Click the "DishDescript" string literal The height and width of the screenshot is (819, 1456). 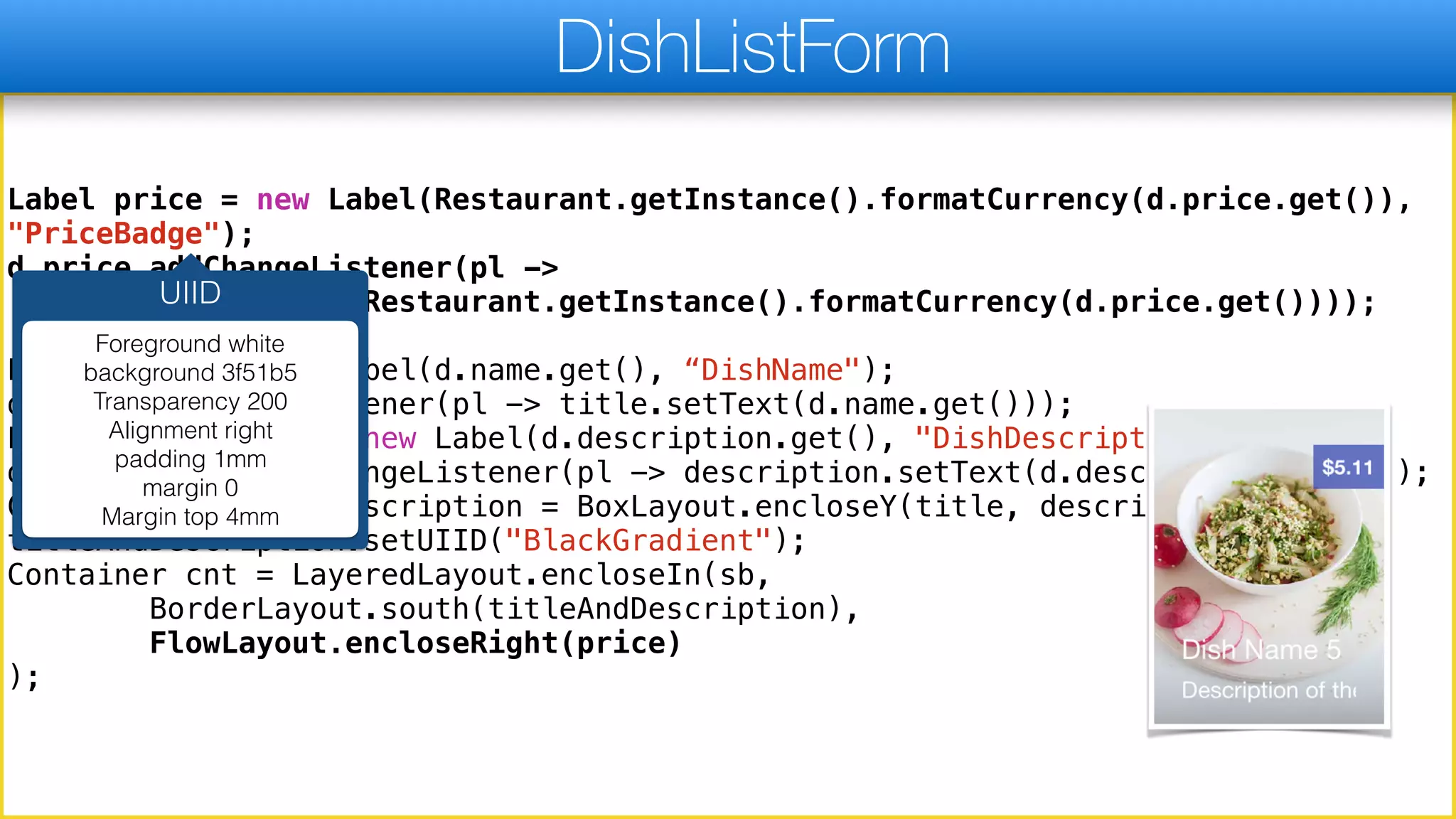pos(1029,438)
